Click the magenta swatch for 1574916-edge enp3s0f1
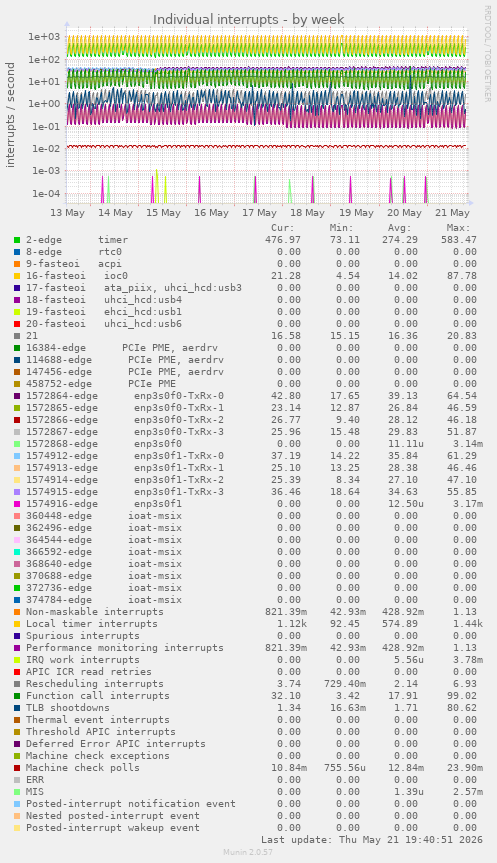This screenshot has height=863, width=497. pyautogui.click(x=17, y=504)
